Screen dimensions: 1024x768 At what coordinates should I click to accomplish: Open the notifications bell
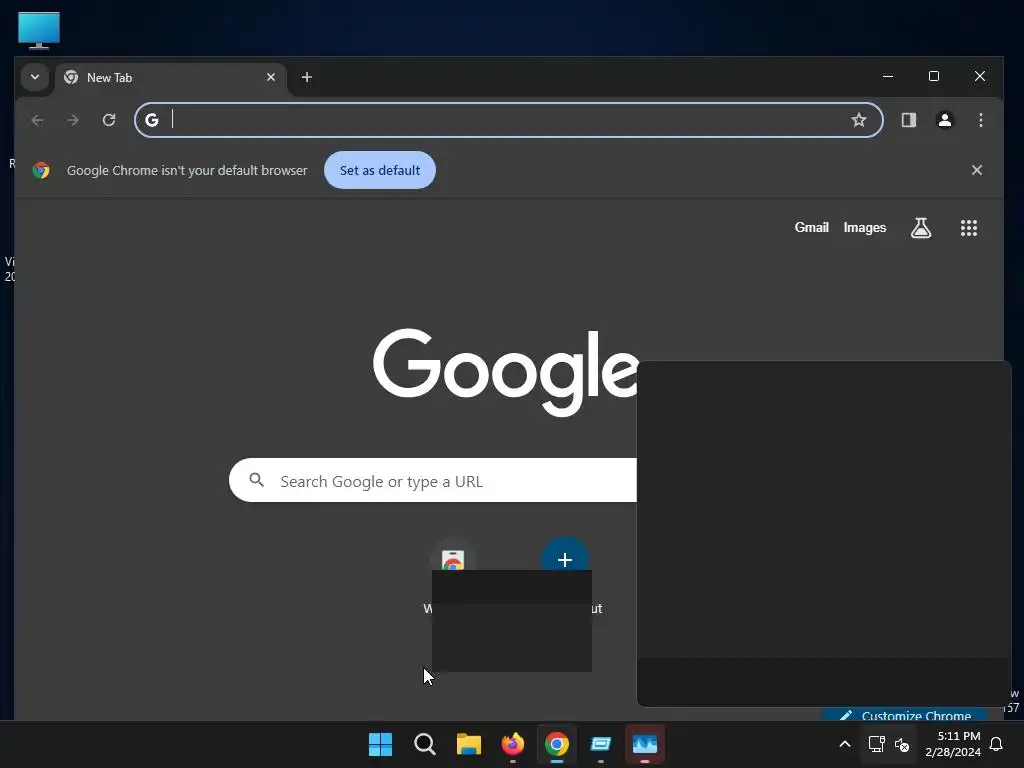pyautogui.click(x=997, y=744)
